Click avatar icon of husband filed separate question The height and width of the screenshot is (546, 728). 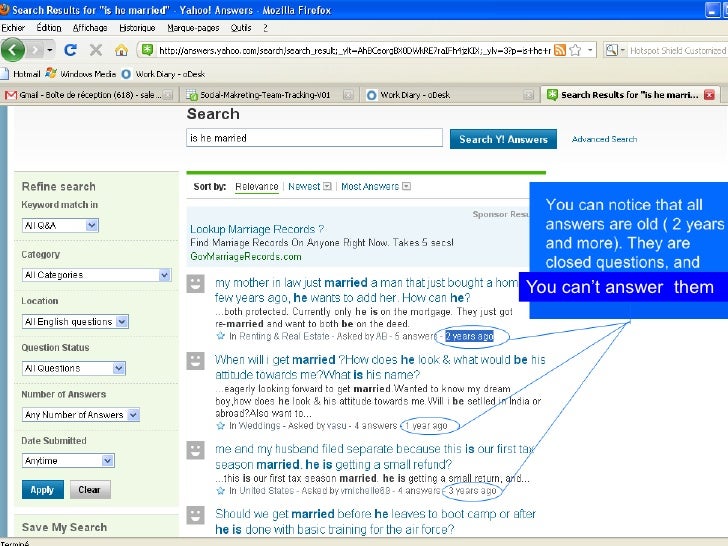pyautogui.click(x=195, y=450)
